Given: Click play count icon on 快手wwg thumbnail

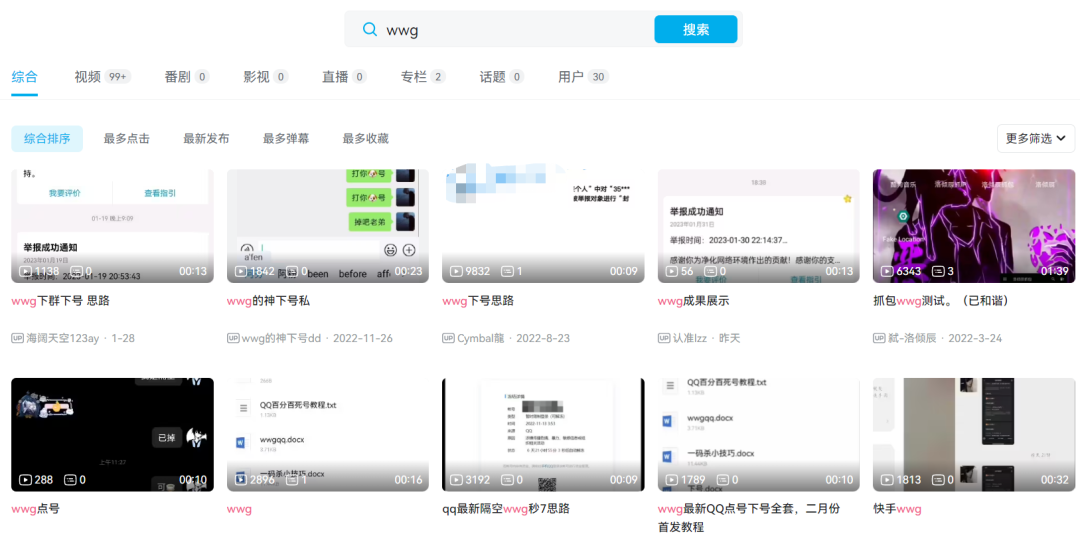Looking at the screenshot, I should [888, 480].
